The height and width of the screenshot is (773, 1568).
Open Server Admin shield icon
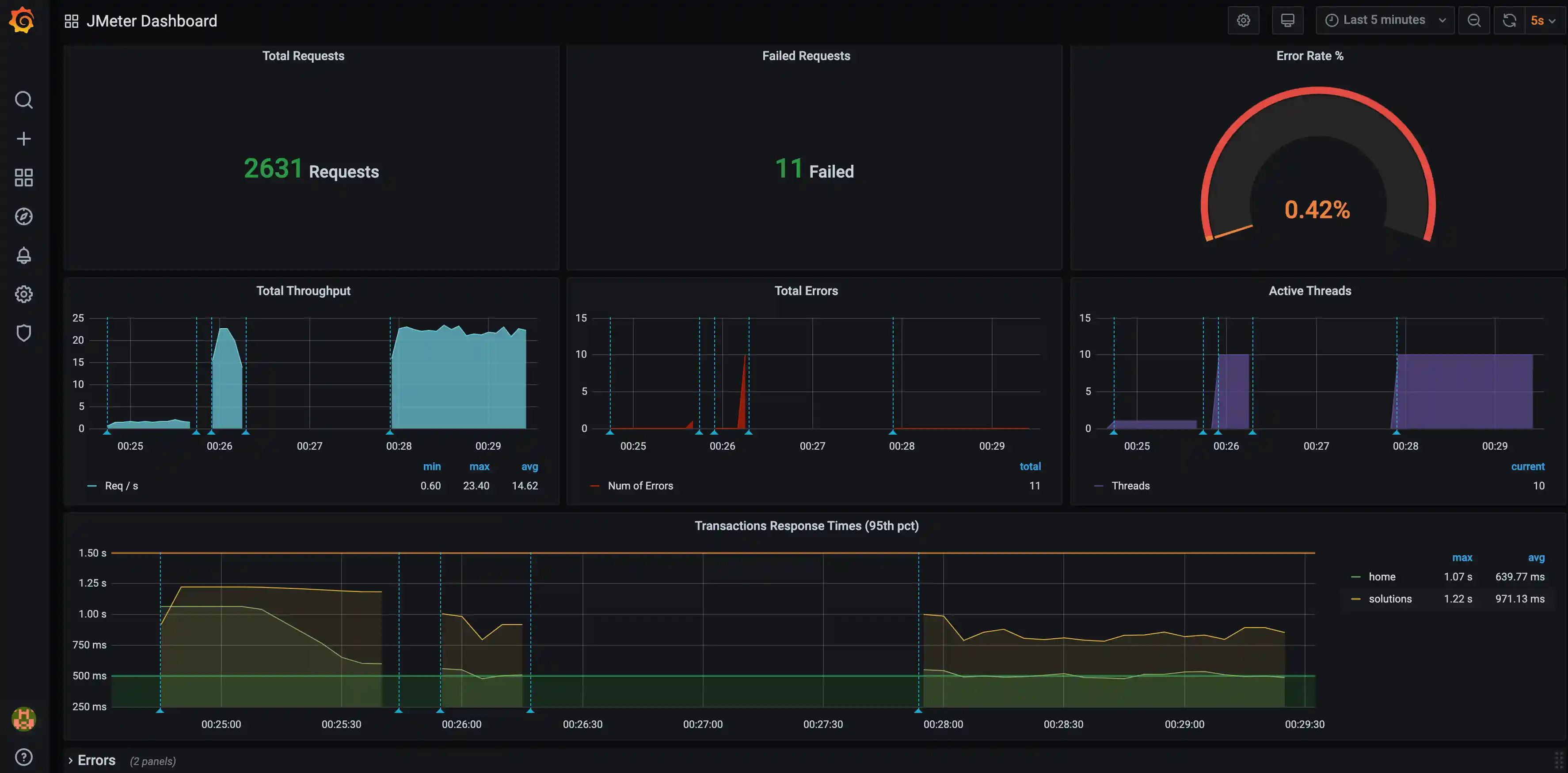click(23, 333)
